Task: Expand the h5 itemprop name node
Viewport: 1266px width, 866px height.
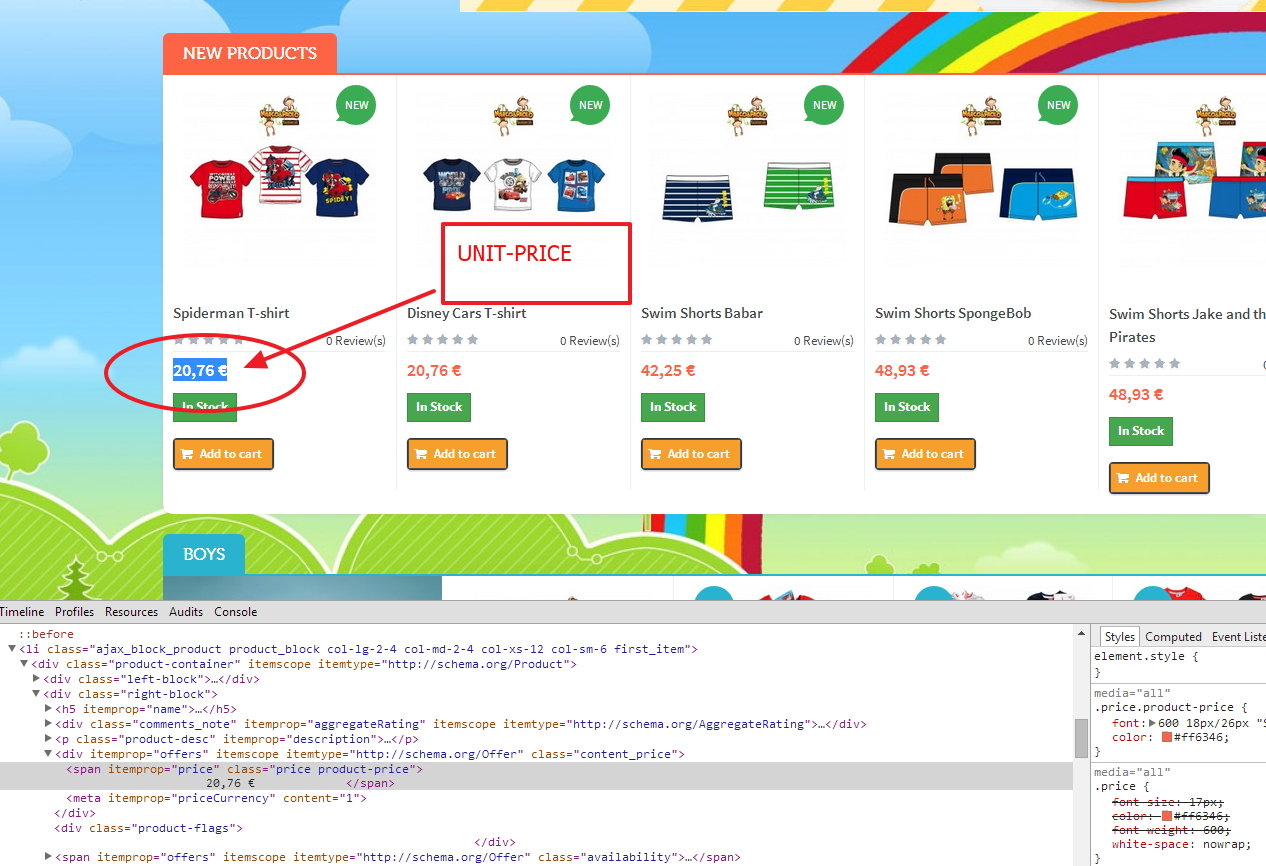Action: pos(48,709)
